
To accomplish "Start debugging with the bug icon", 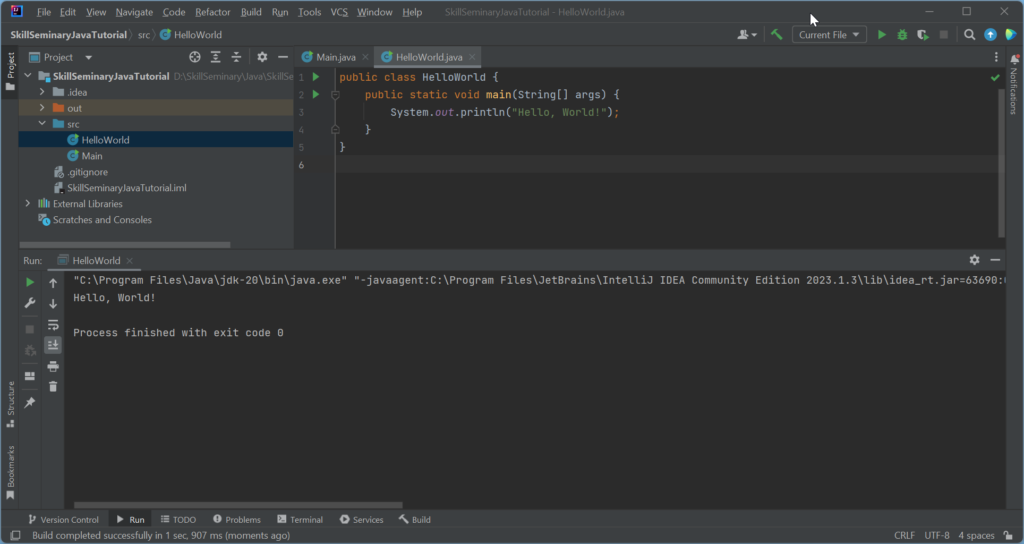I will 902,35.
